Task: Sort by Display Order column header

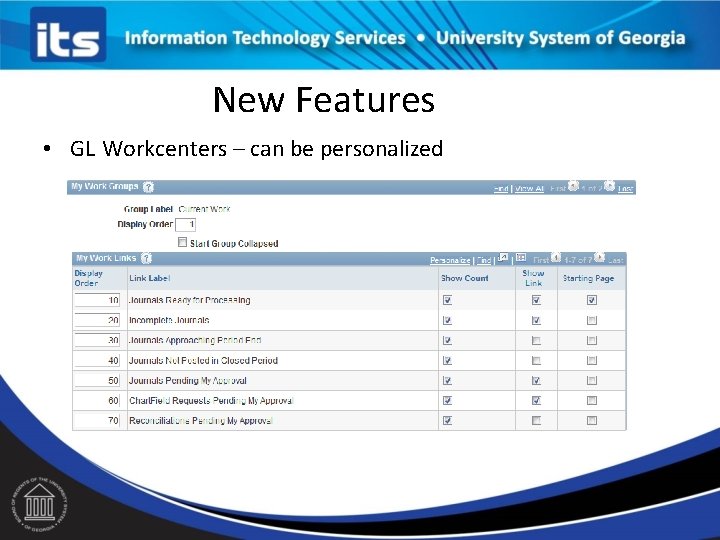Action: [x=89, y=278]
